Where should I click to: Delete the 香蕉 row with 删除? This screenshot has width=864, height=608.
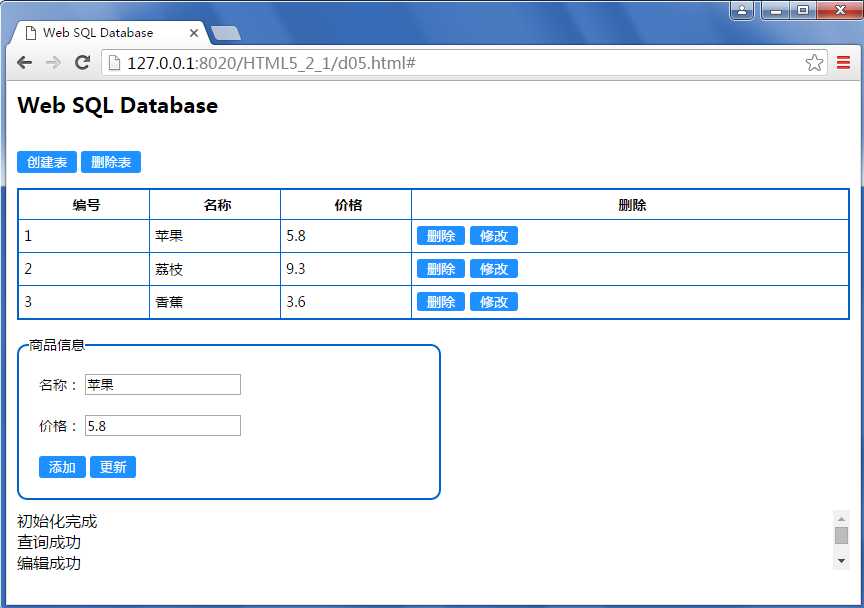[x=441, y=302]
